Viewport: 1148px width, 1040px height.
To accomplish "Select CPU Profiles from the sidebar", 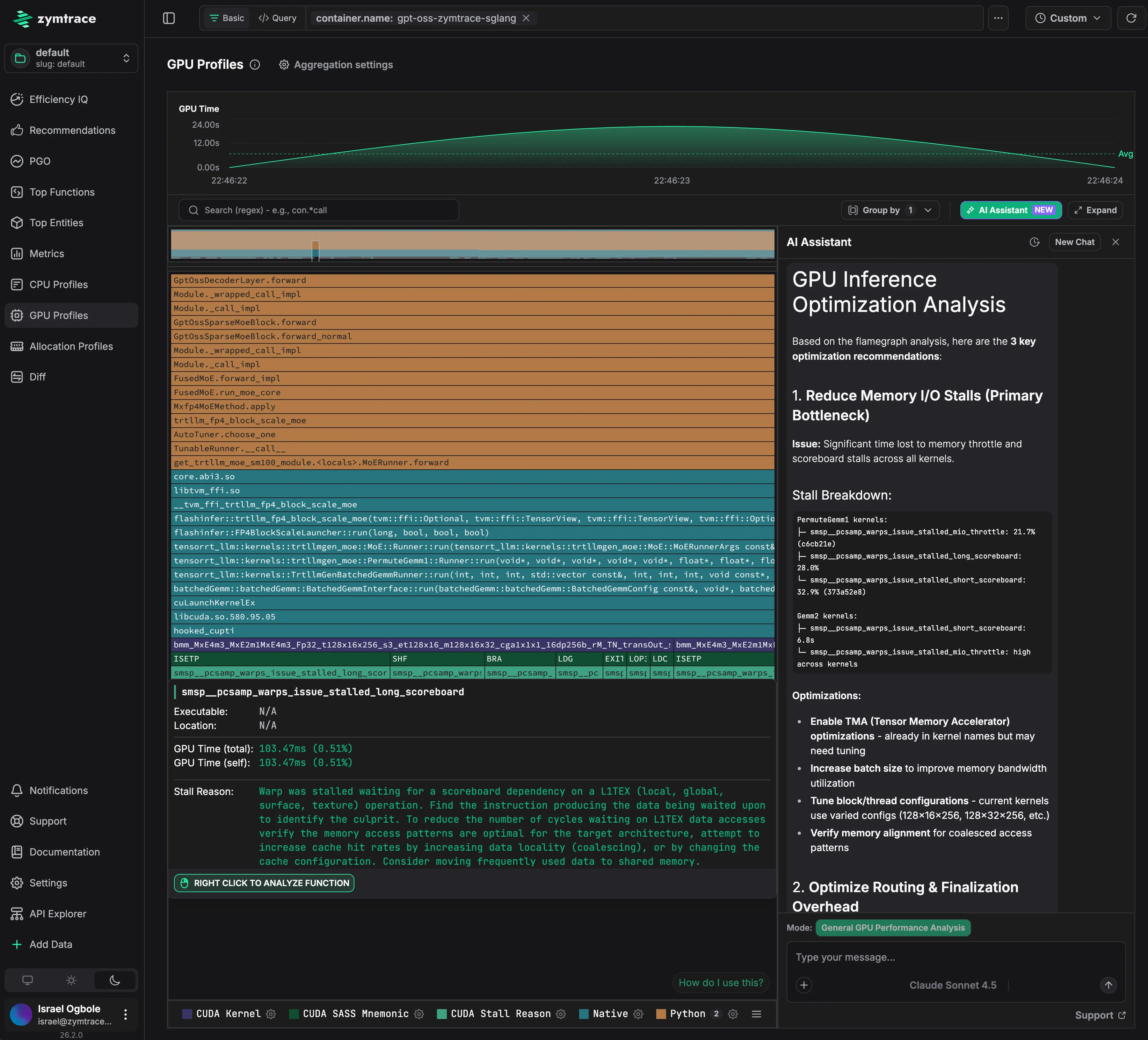I will [x=59, y=285].
